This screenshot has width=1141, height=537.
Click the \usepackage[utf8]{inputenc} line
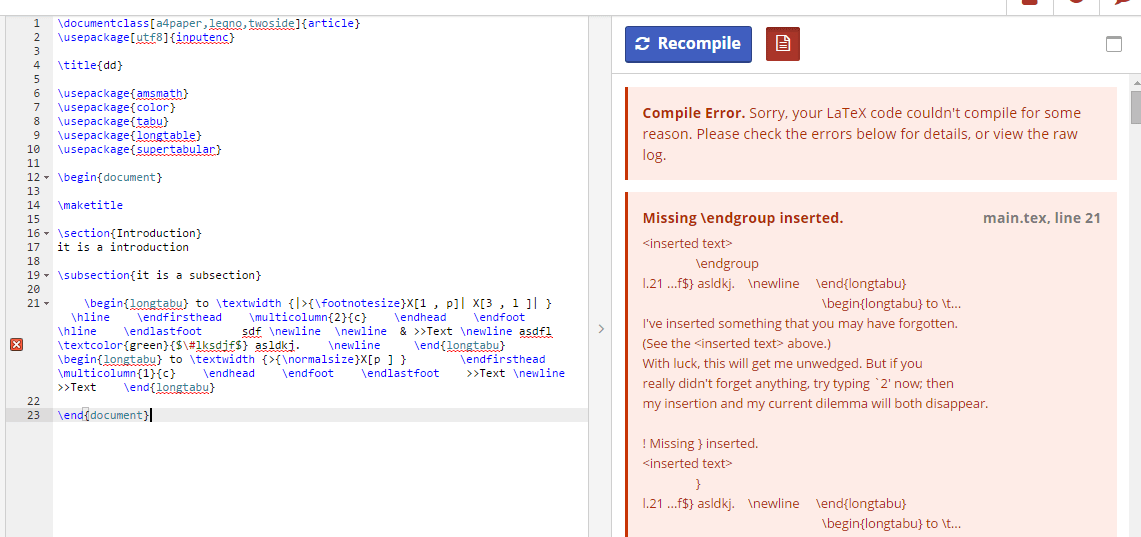tap(146, 37)
